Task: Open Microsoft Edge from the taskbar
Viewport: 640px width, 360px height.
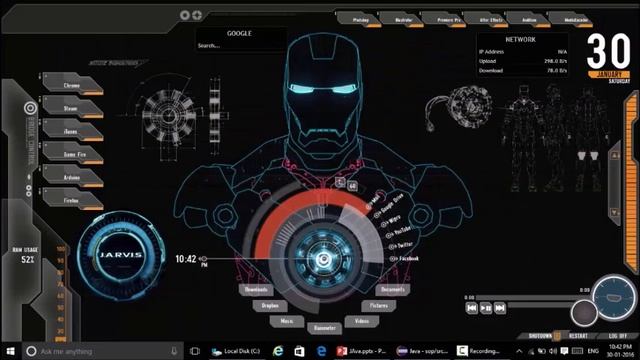Action: click(321, 351)
